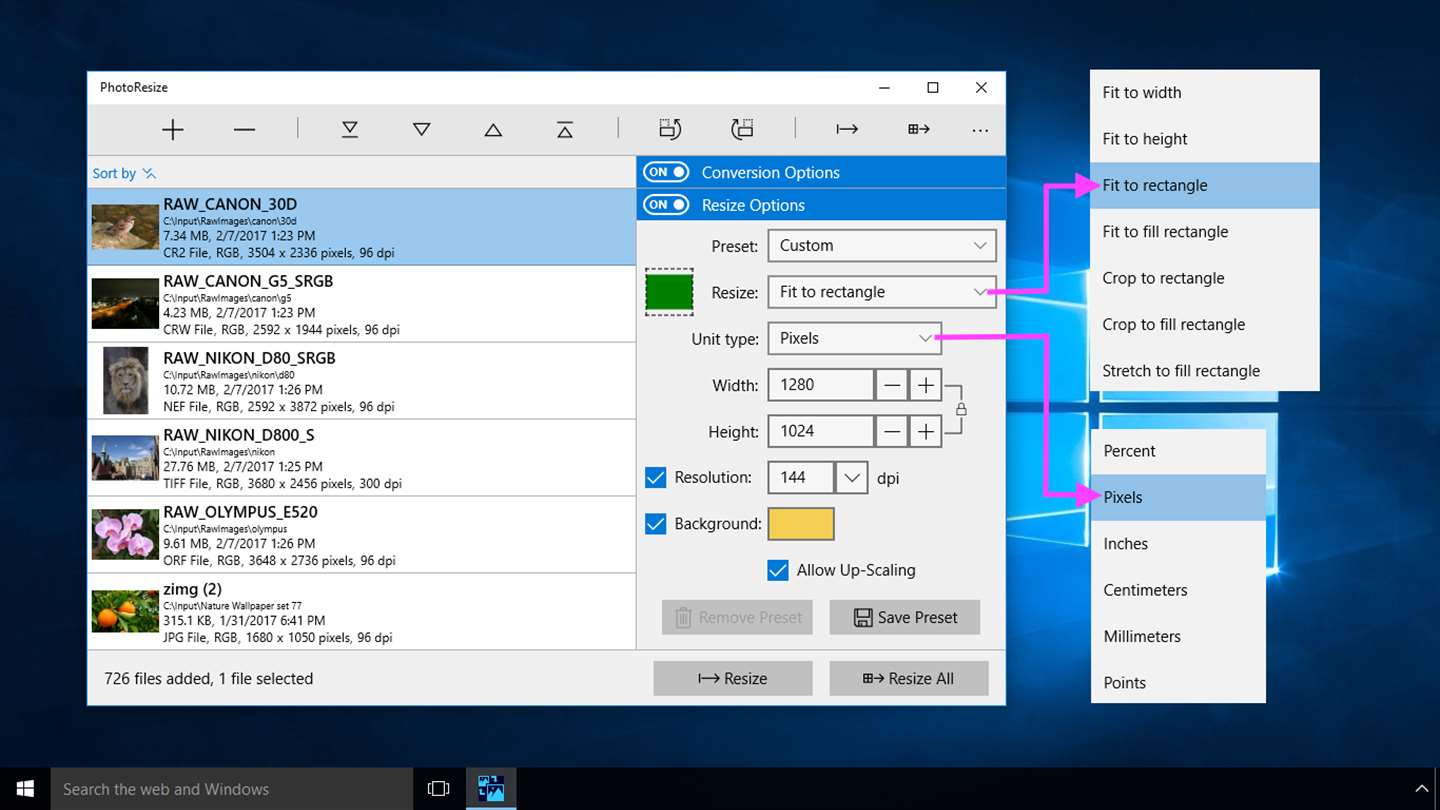Decrease the Height value
This screenshot has width=1440, height=810.
click(x=892, y=432)
